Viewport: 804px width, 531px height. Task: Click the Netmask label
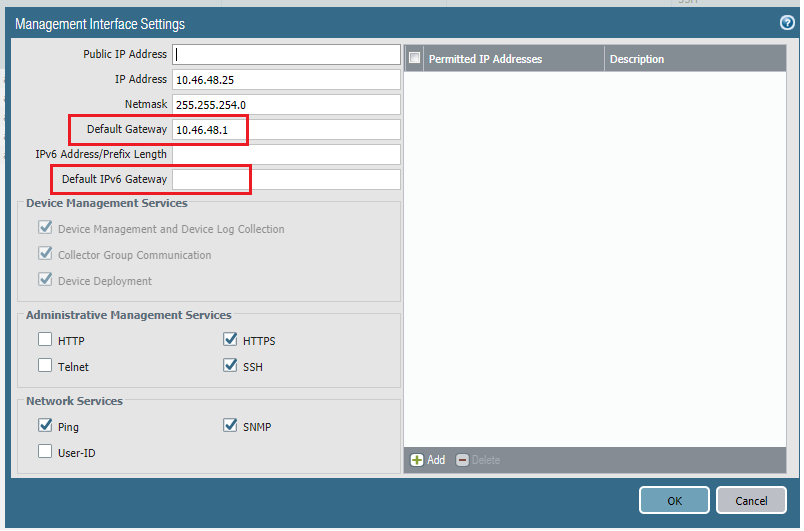[x=146, y=104]
